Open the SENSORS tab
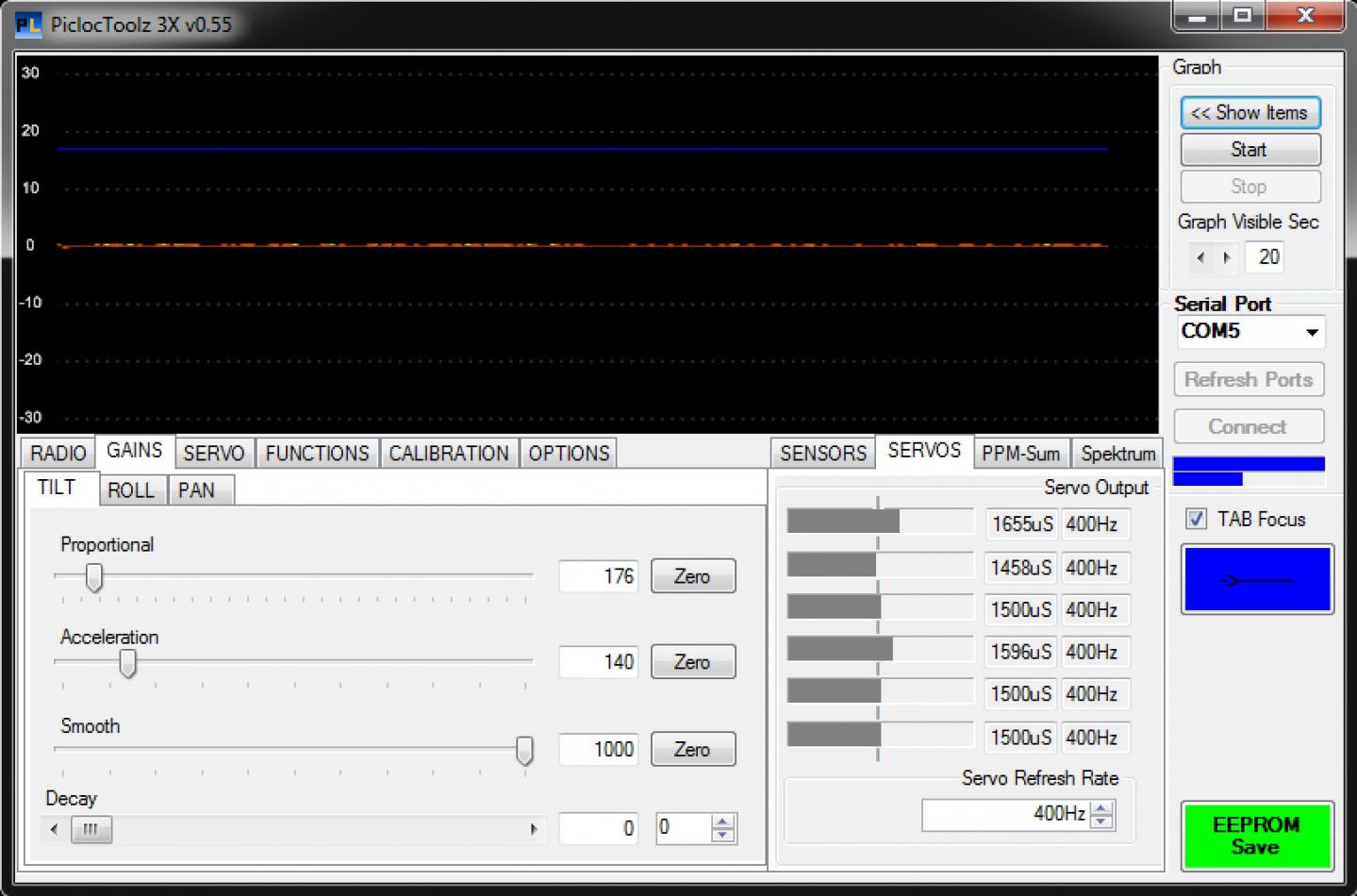Image resolution: width=1357 pixels, height=896 pixels. 822,454
